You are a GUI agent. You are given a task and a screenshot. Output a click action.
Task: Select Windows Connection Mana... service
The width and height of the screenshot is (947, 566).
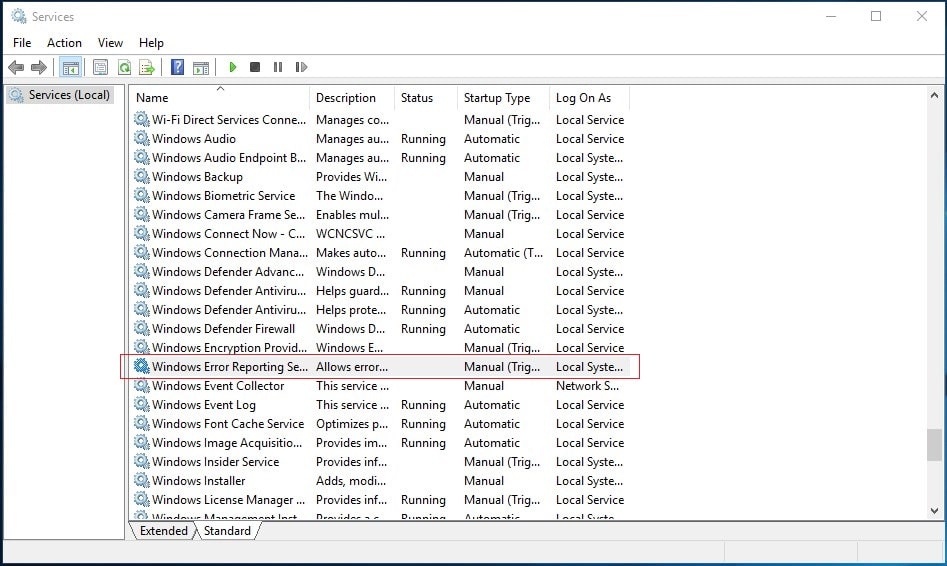(230, 252)
